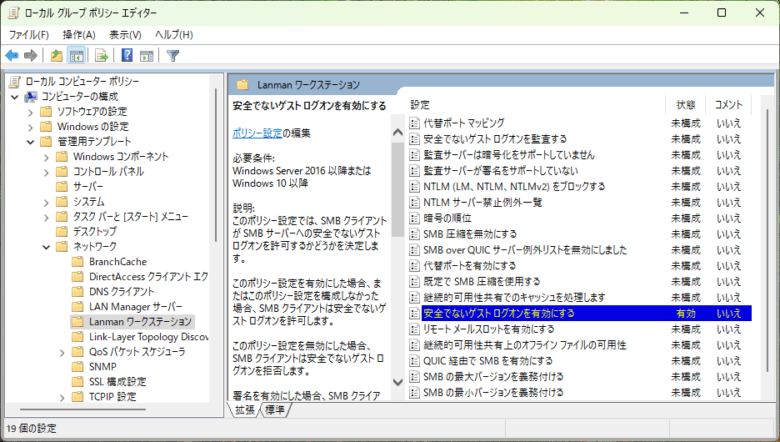Screen dimensions: 780x442
Task: Select 監査サーバーは暗号化をサポートしていません policy
Action: click(x=508, y=155)
